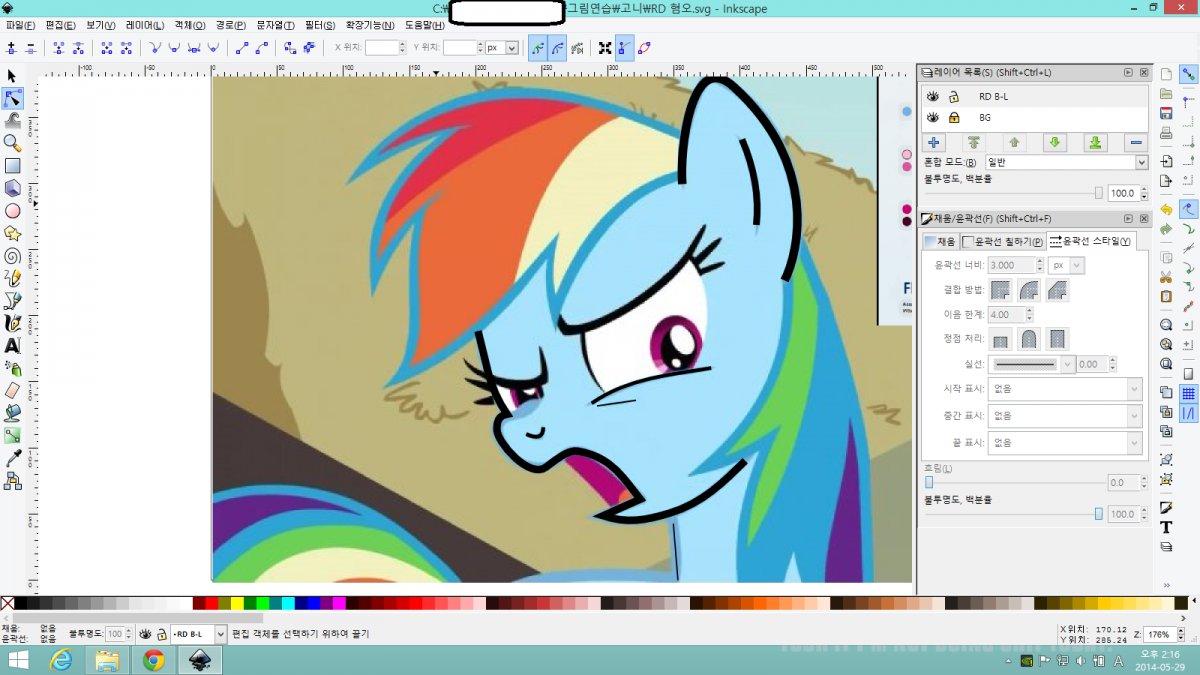
Task: Select the Rectangle tool
Action: click(x=12, y=166)
